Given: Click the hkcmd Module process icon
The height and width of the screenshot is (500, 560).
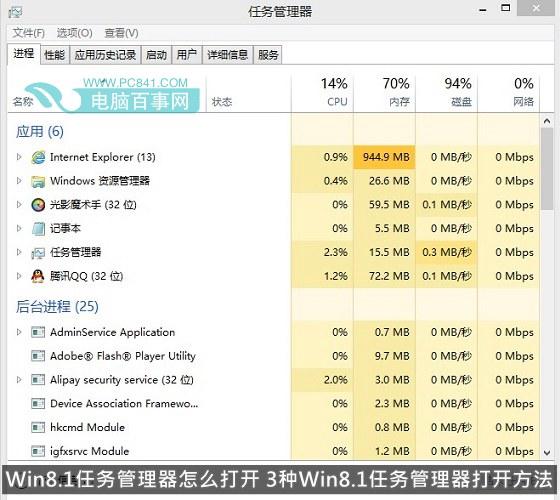Looking at the screenshot, I should click(38, 427).
